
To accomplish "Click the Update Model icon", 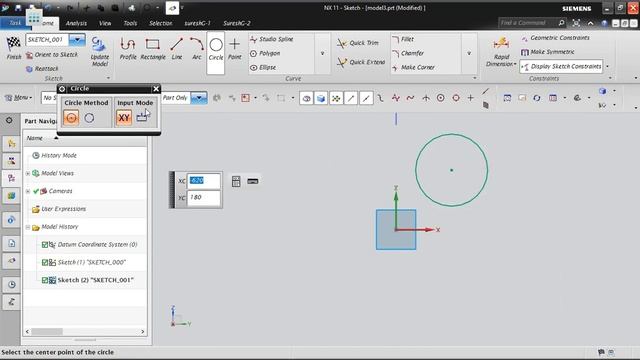I will tap(100, 51).
